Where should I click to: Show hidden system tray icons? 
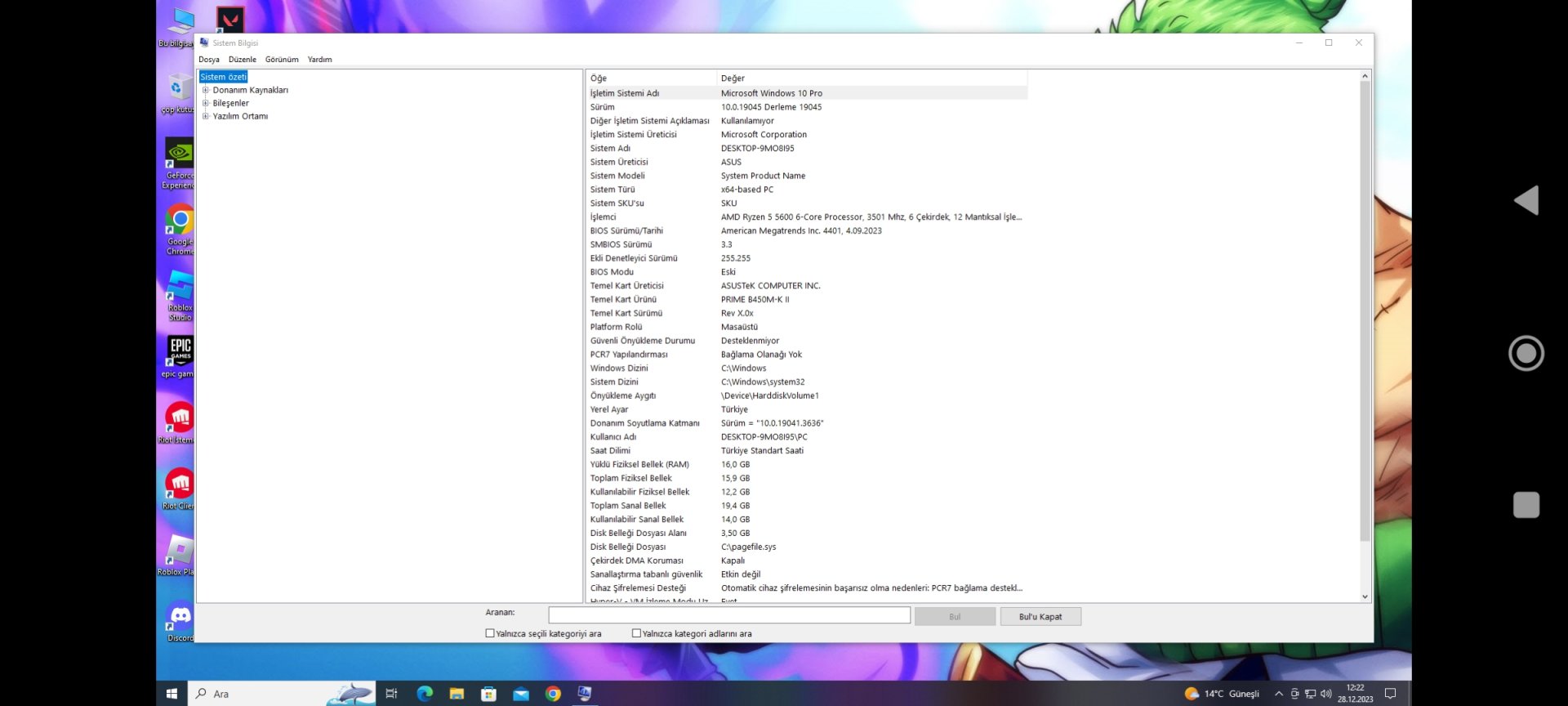tap(1279, 694)
